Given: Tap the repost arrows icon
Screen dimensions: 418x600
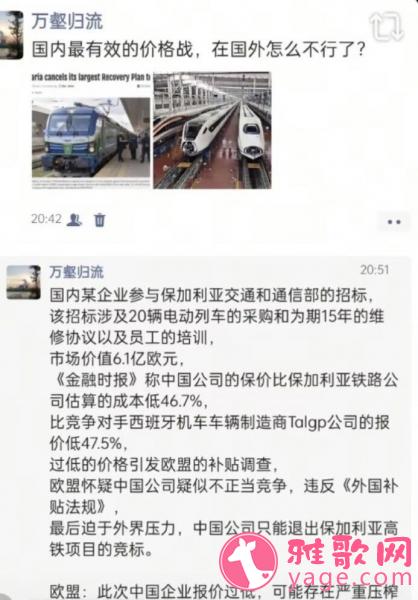Looking at the screenshot, I should (386, 26).
